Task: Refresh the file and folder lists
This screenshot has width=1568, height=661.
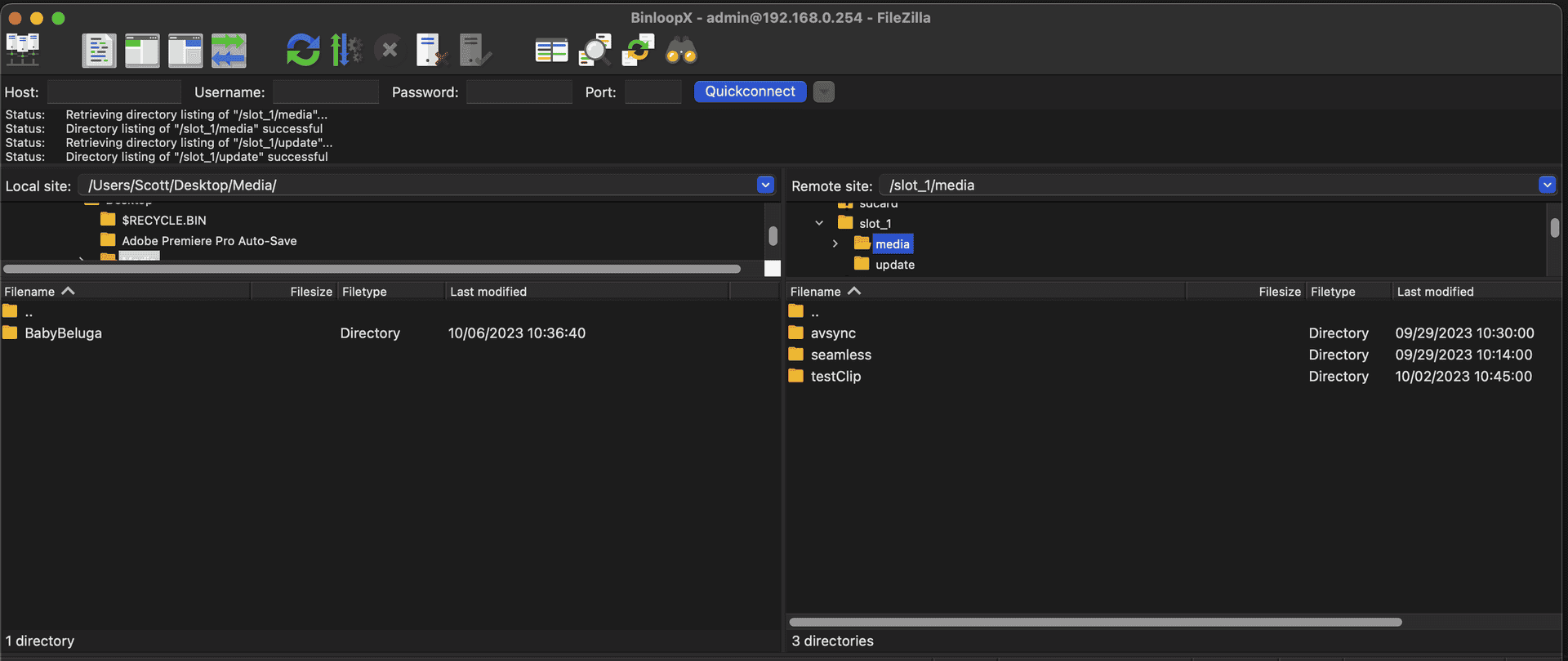Action: pos(303,51)
